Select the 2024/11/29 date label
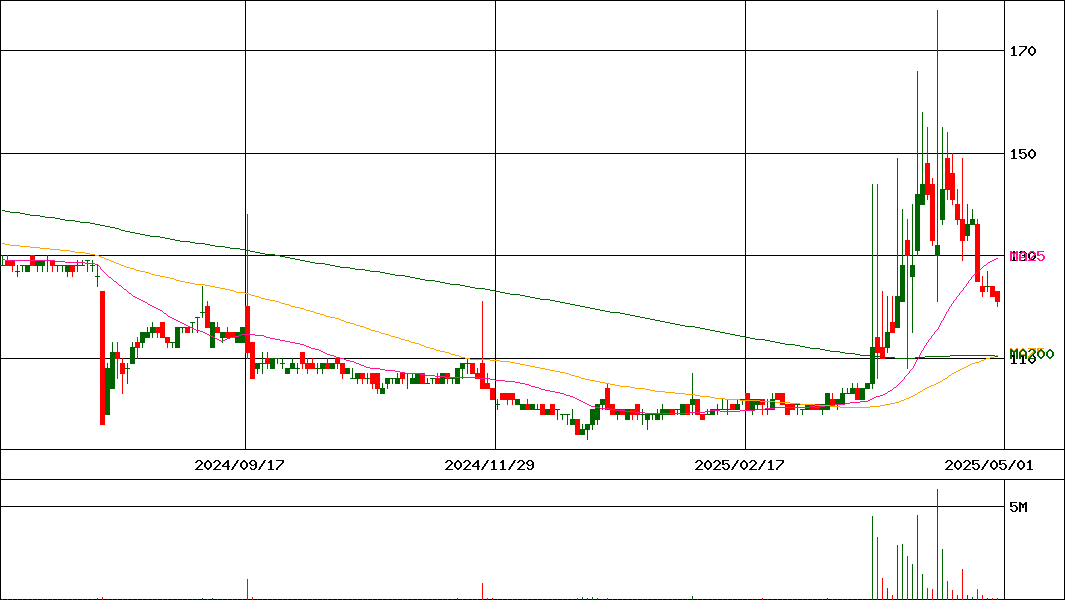 [x=488, y=465]
